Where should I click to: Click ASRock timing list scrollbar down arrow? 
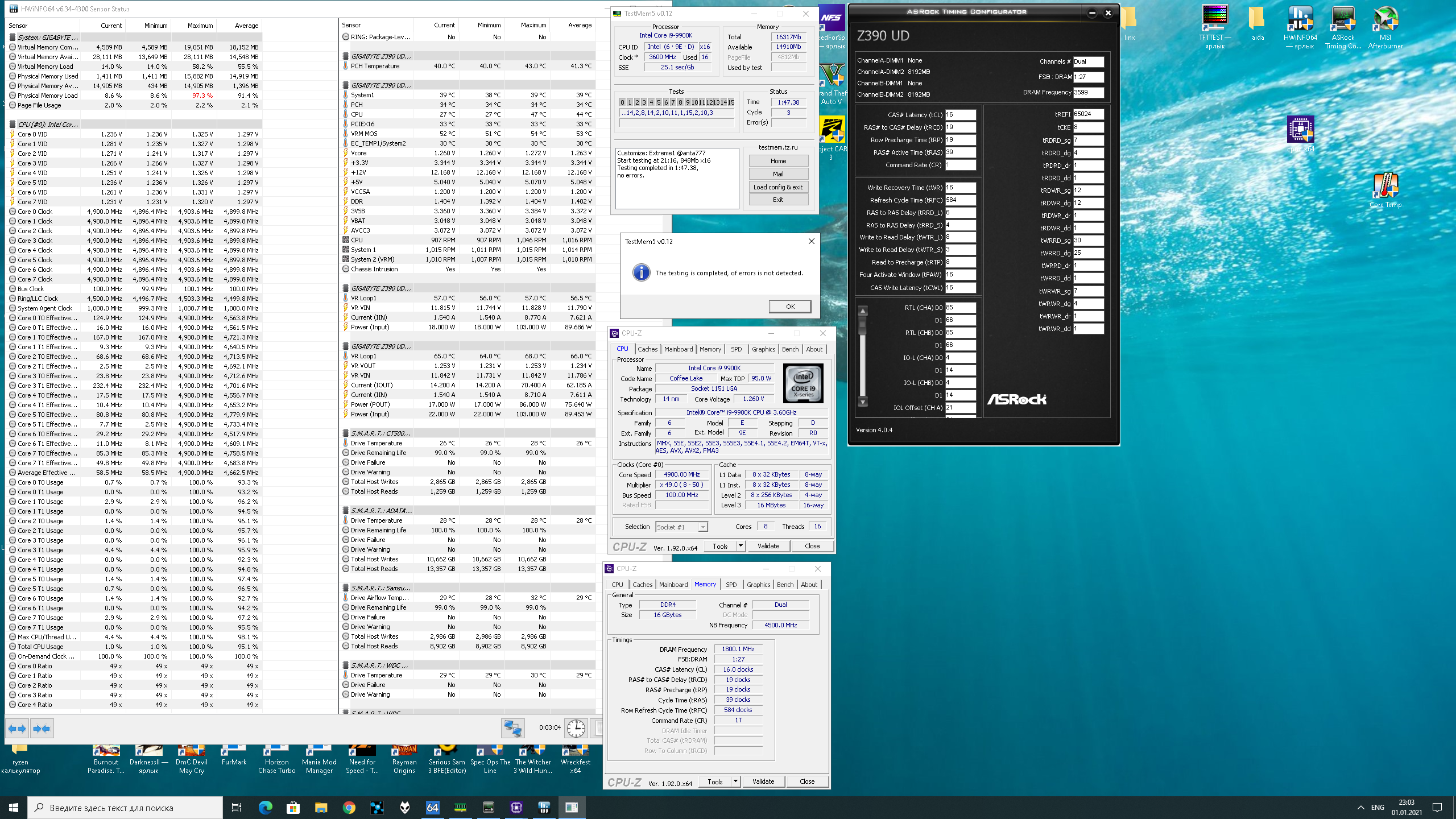pyautogui.click(x=863, y=402)
